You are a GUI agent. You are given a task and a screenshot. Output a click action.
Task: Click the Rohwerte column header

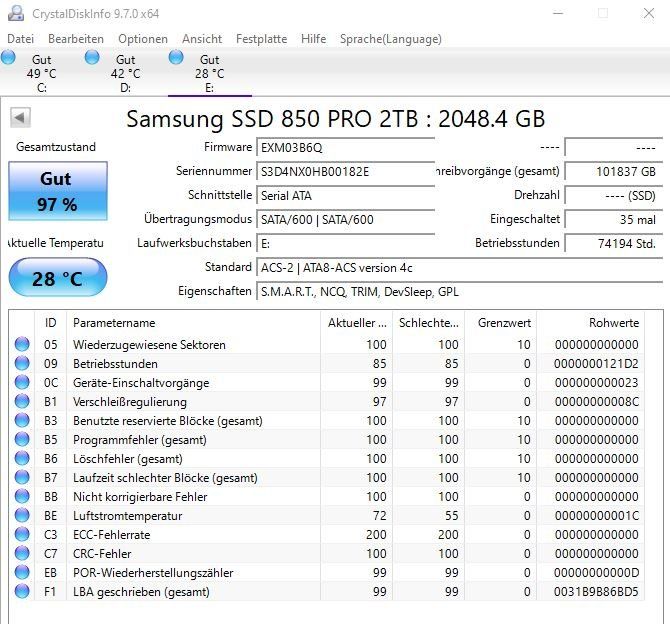pos(591,323)
